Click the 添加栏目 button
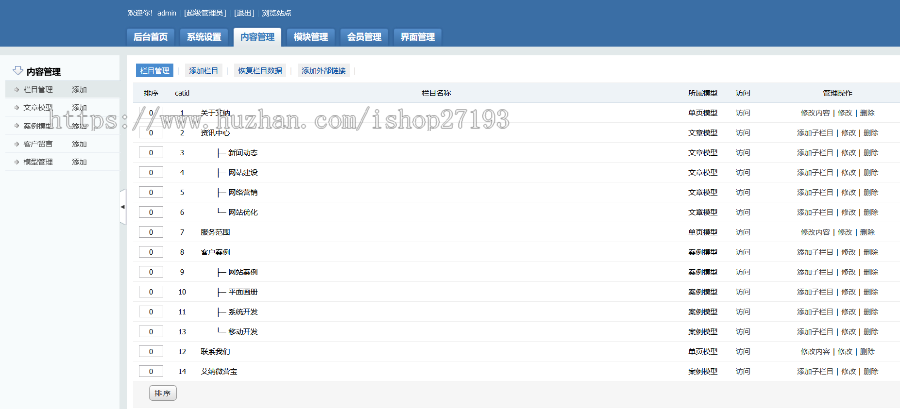This screenshot has width=900, height=409. 204,71
